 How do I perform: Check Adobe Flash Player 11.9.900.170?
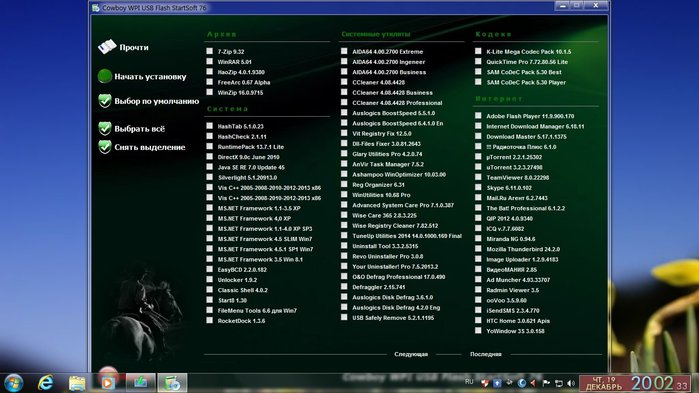coord(478,116)
